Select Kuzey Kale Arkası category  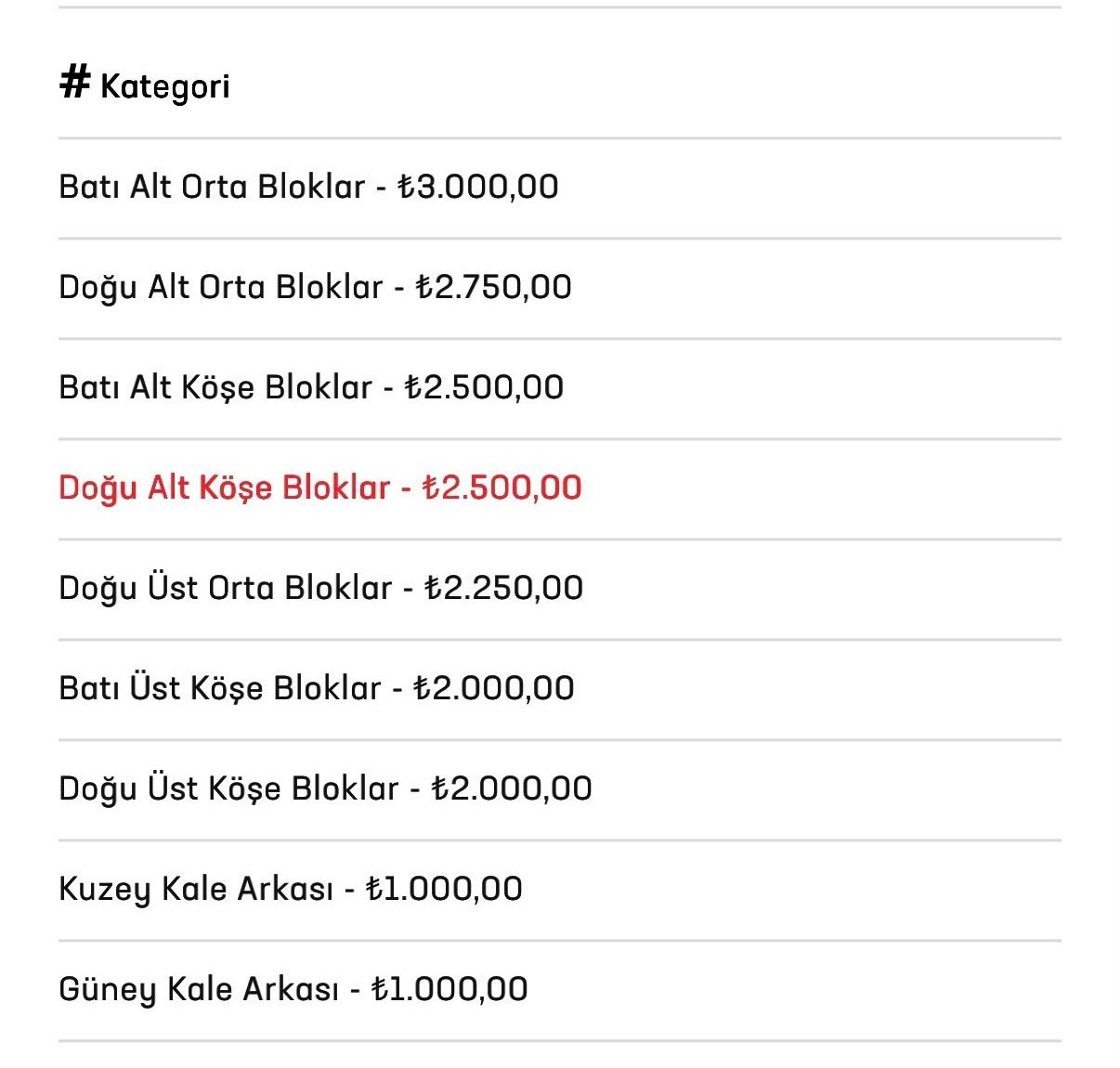pos(559,890)
